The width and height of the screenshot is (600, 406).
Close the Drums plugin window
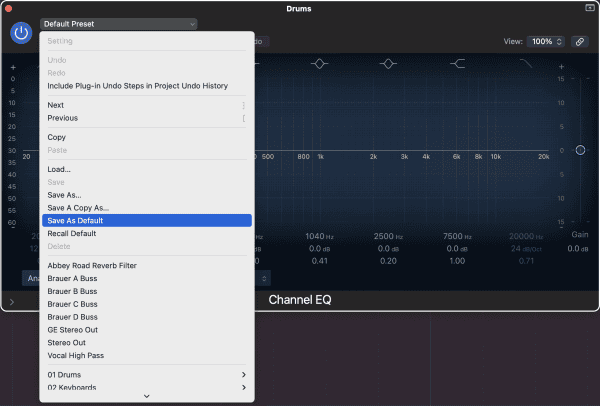(8, 8)
